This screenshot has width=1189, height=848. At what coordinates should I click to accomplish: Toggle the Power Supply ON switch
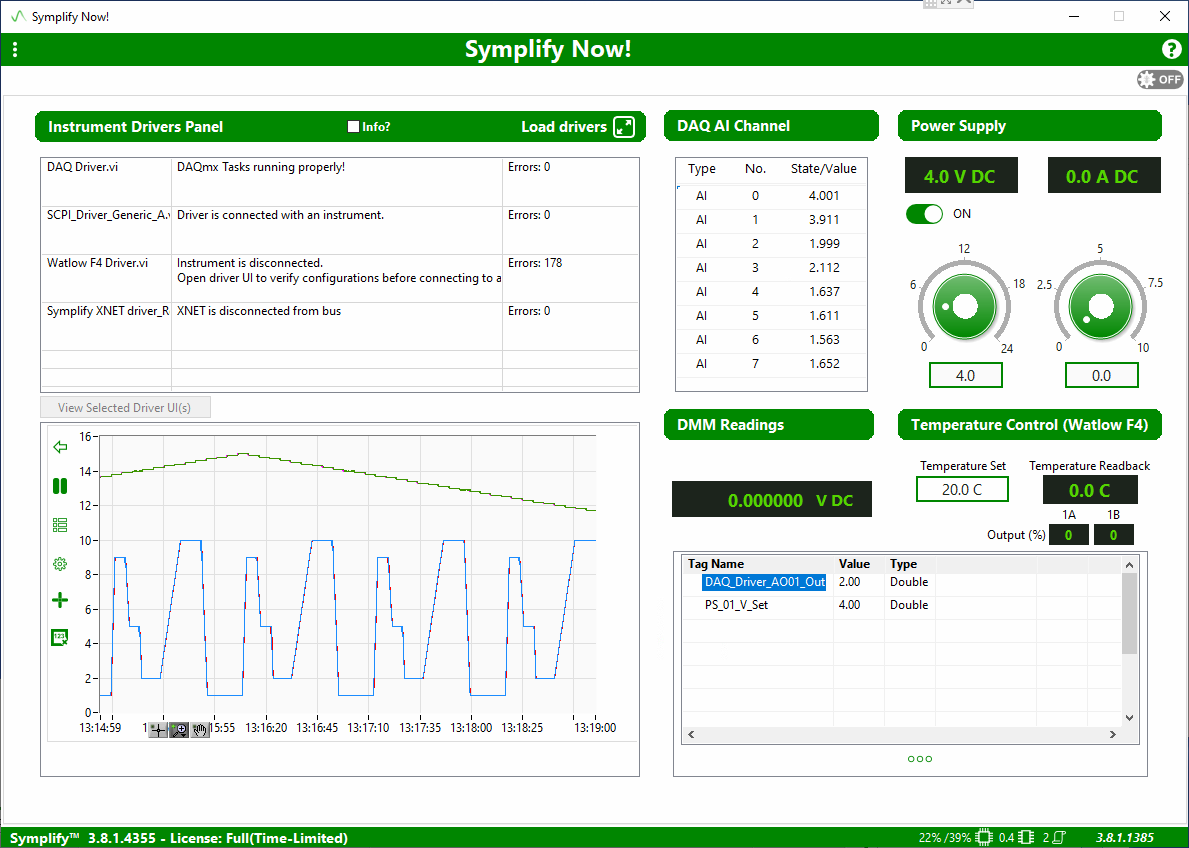coord(923,213)
